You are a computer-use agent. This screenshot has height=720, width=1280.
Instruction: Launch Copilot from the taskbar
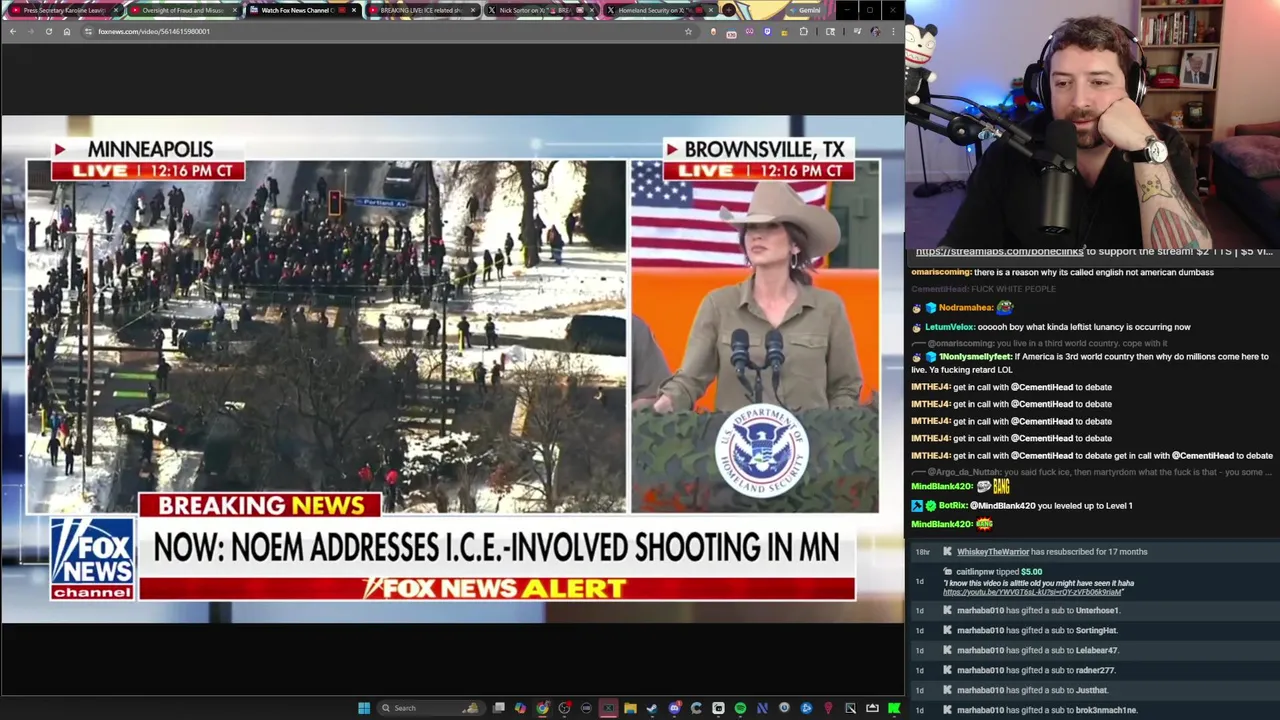pyautogui.click(x=520, y=708)
